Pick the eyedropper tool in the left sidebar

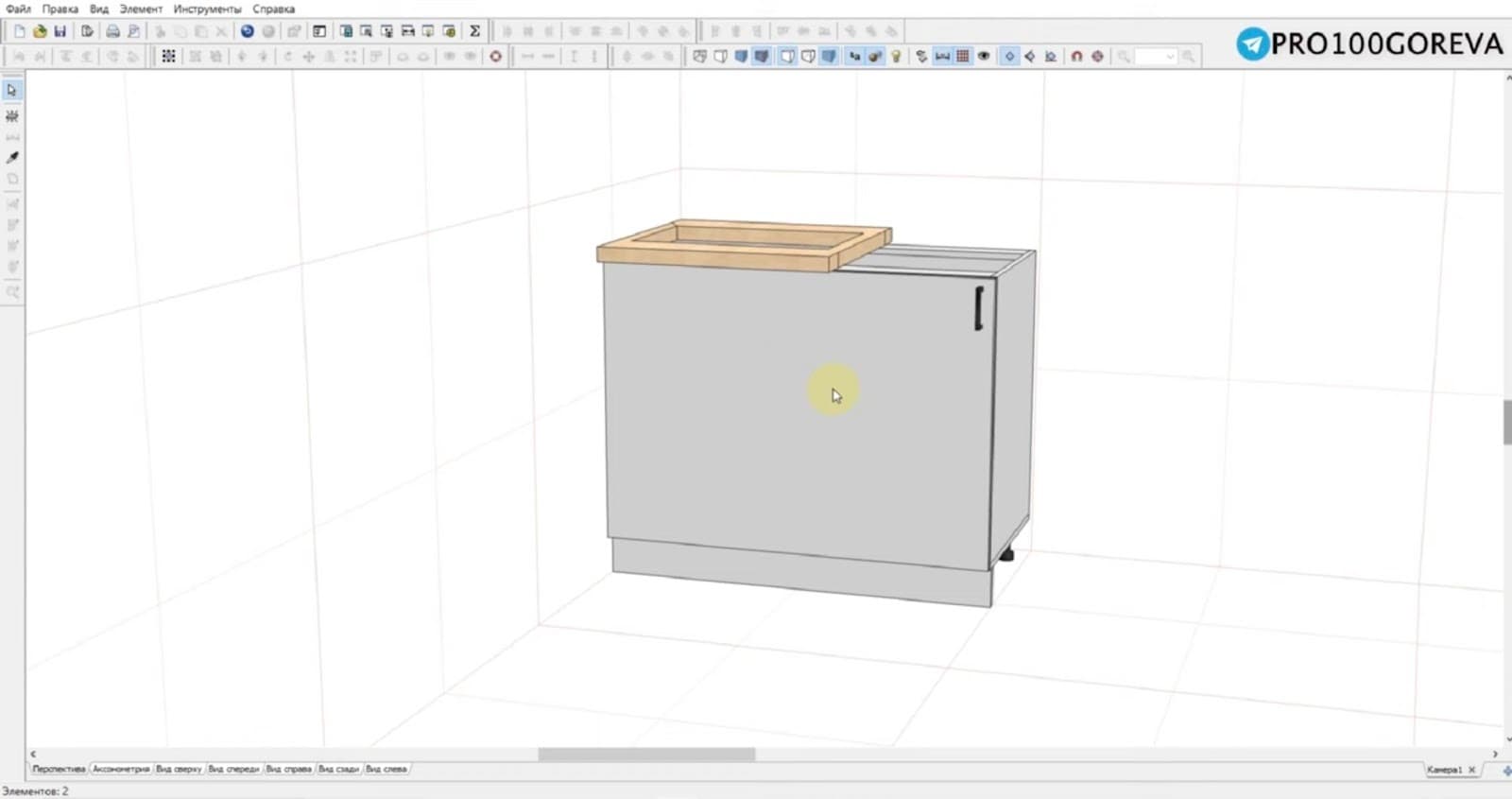coord(12,157)
